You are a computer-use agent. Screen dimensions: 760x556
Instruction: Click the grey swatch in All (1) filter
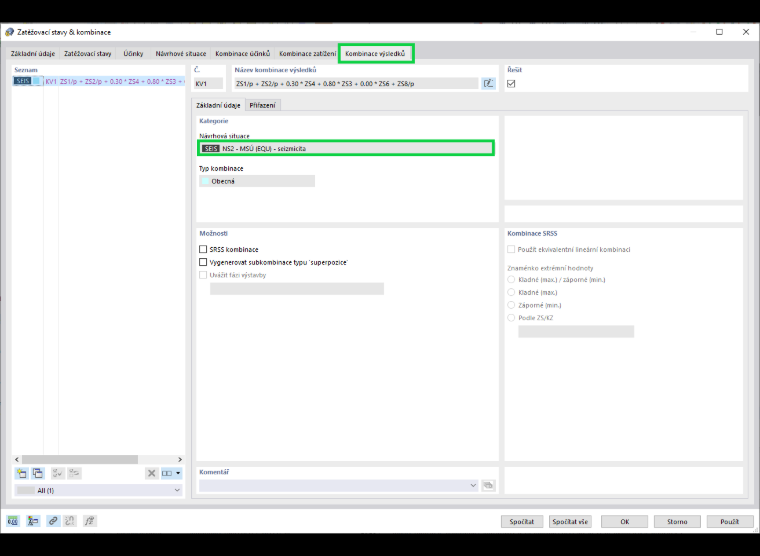tap(26, 490)
